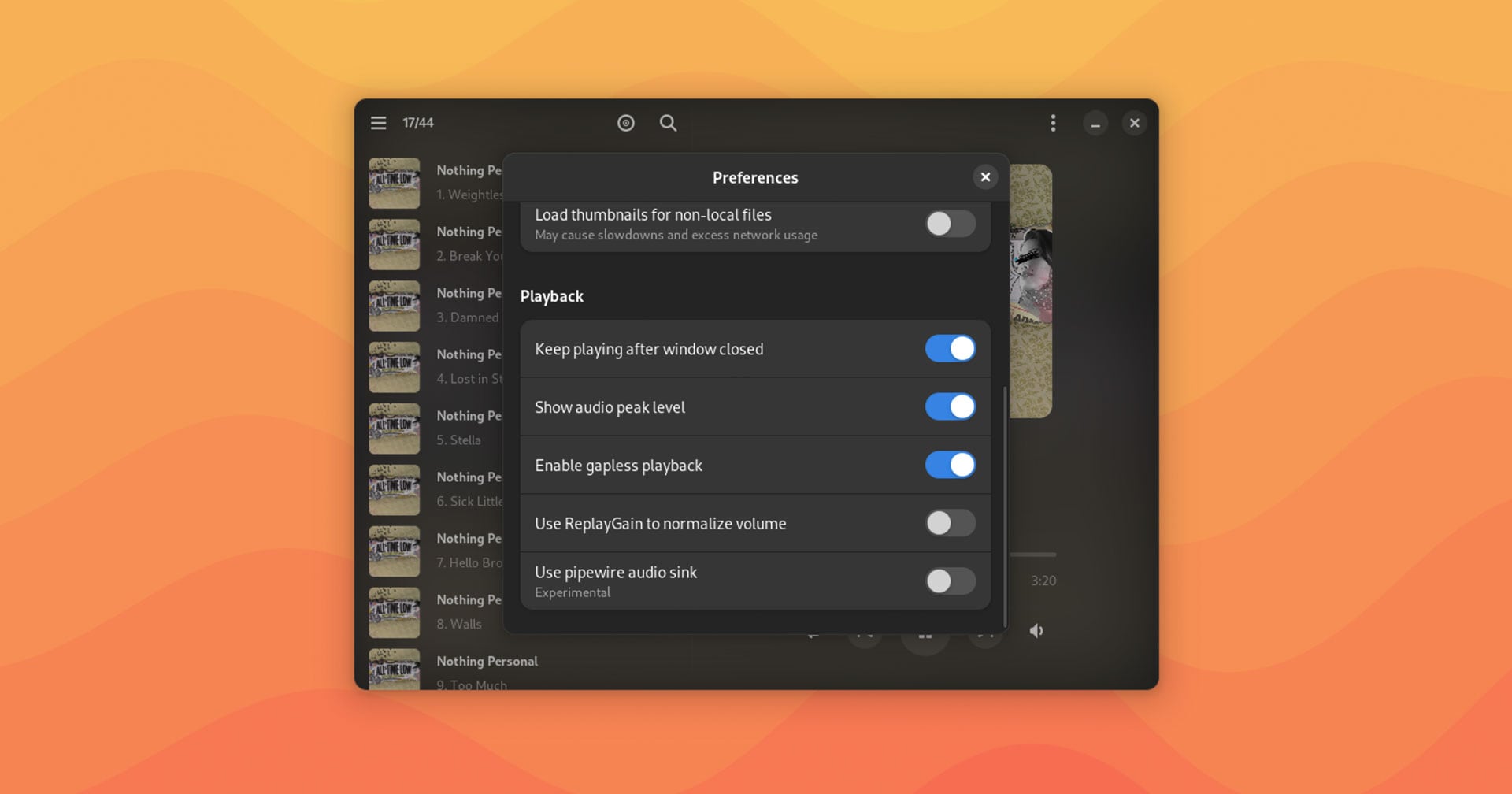
Task: Close the Preferences dialog
Action: point(985,177)
